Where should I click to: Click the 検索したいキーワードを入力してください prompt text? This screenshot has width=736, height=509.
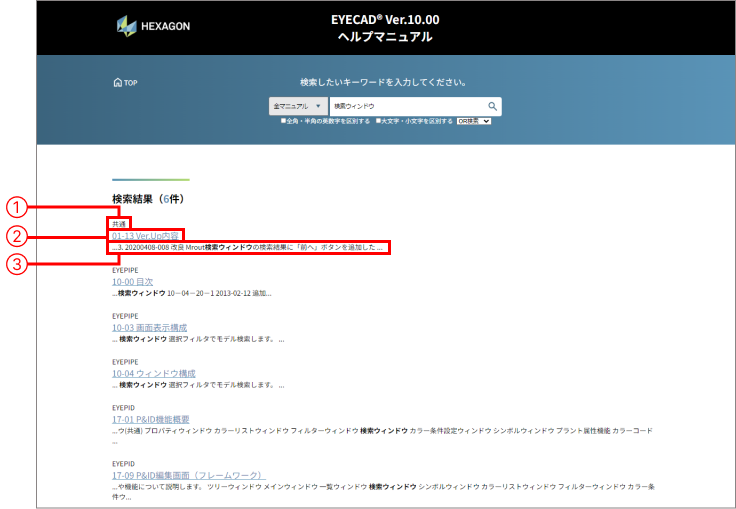click(384, 82)
